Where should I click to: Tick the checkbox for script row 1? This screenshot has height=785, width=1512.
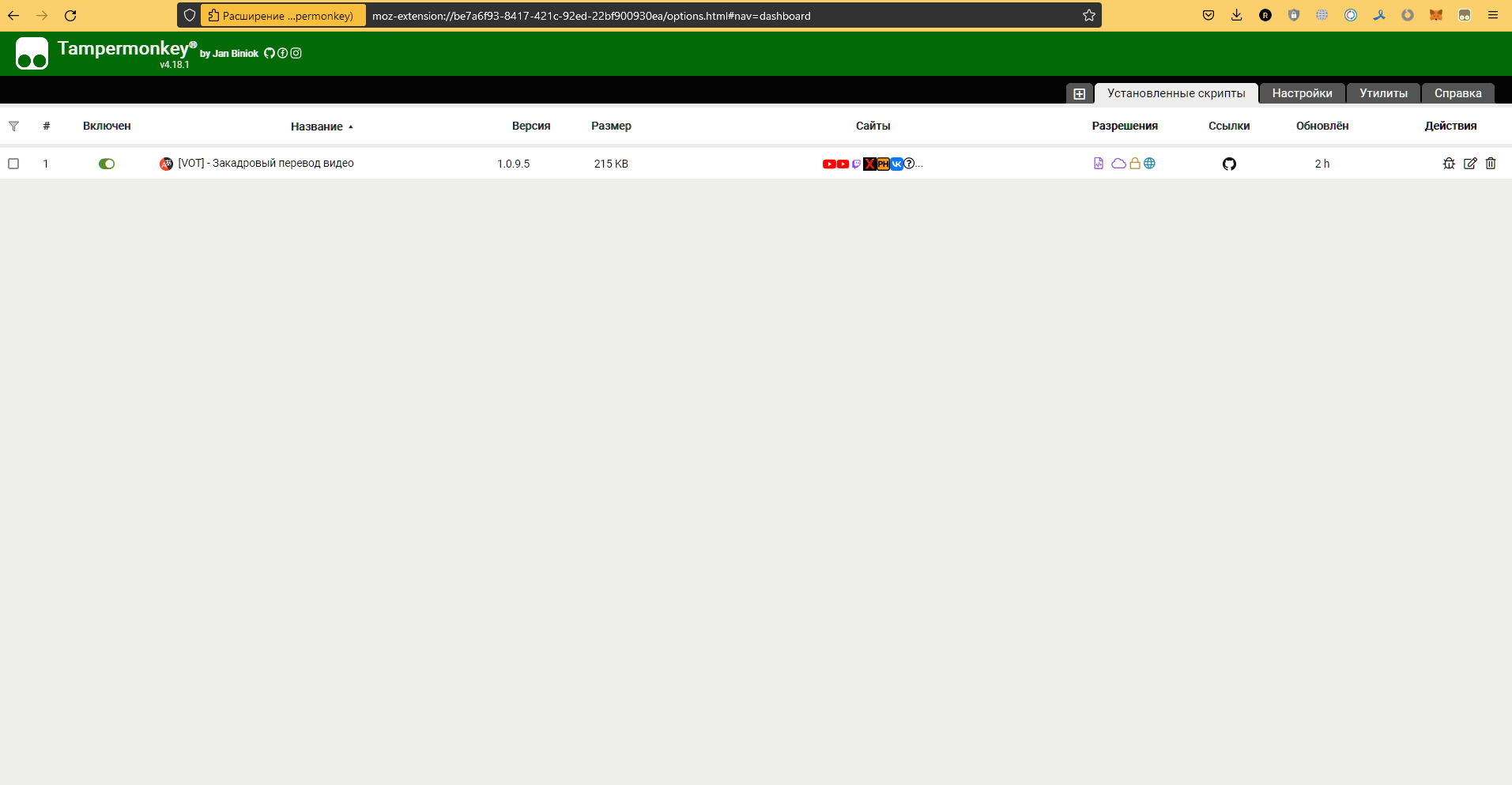click(13, 164)
